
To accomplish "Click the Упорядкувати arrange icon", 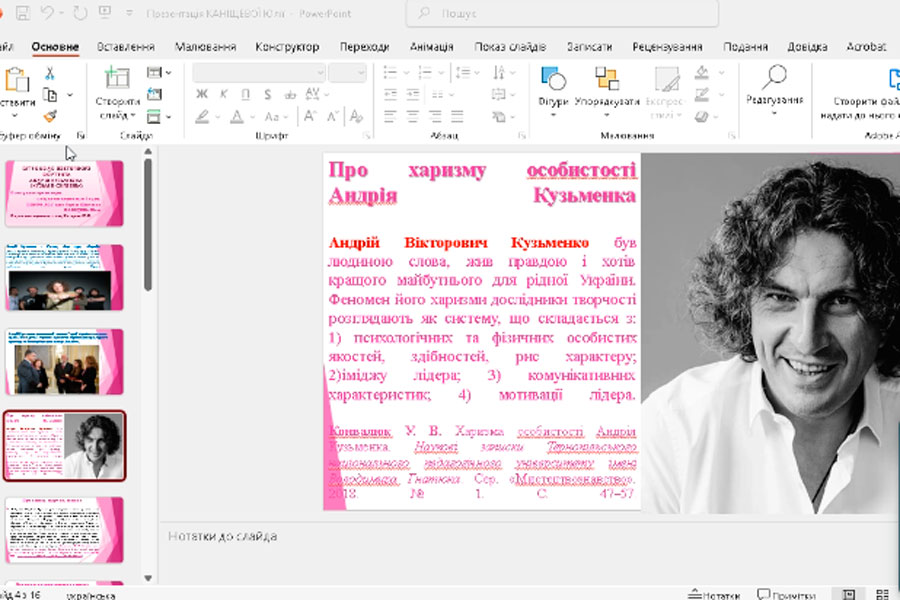I will coord(607,80).
